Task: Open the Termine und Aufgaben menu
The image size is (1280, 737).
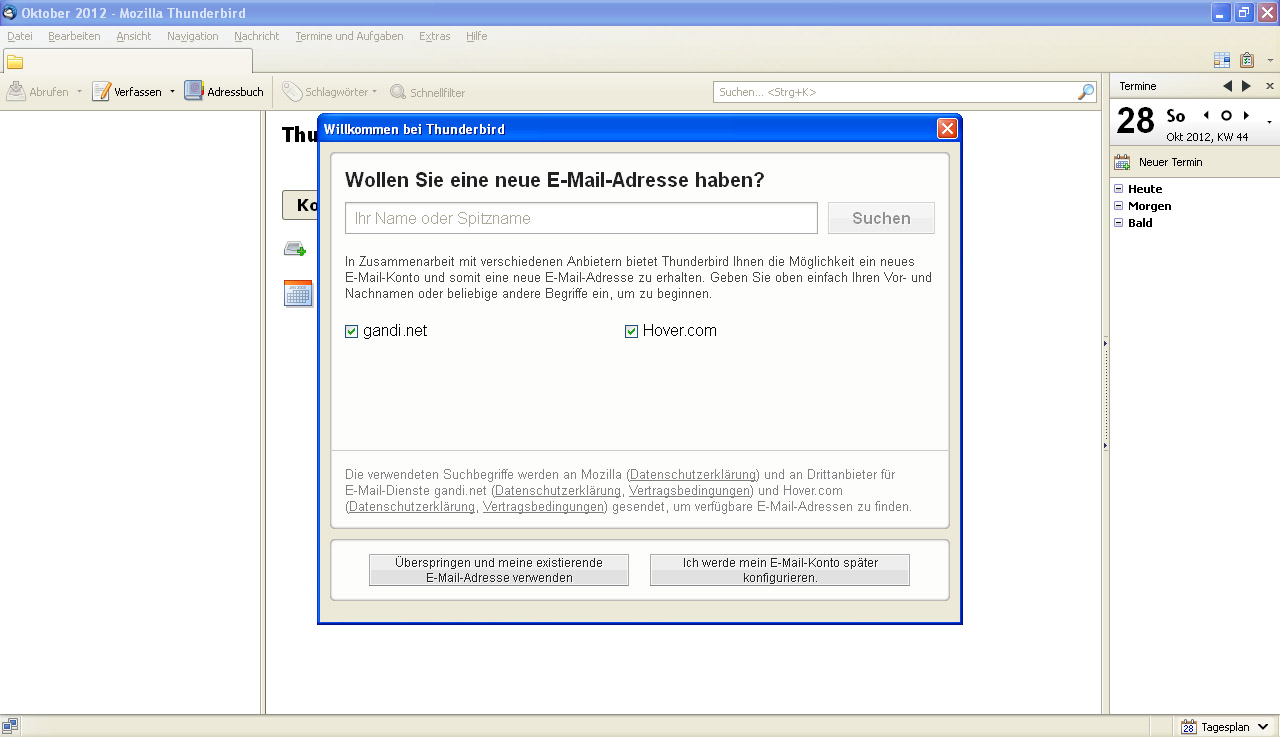Action: [349, 36]
